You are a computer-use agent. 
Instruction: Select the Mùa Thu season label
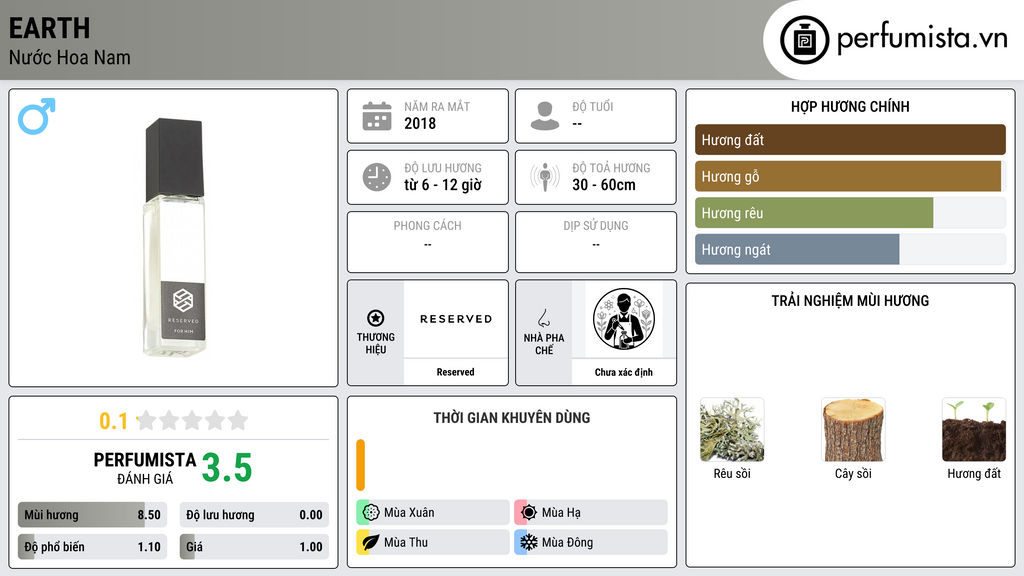point(406,542)
